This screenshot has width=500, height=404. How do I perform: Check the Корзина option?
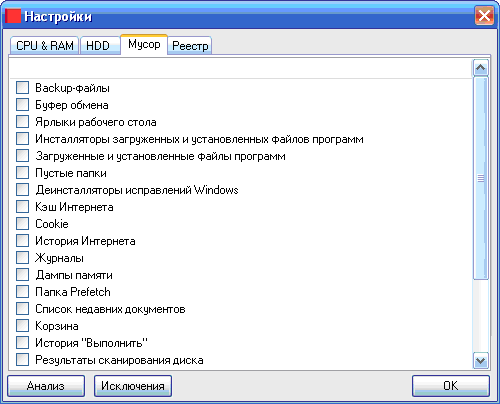point(23,326)
